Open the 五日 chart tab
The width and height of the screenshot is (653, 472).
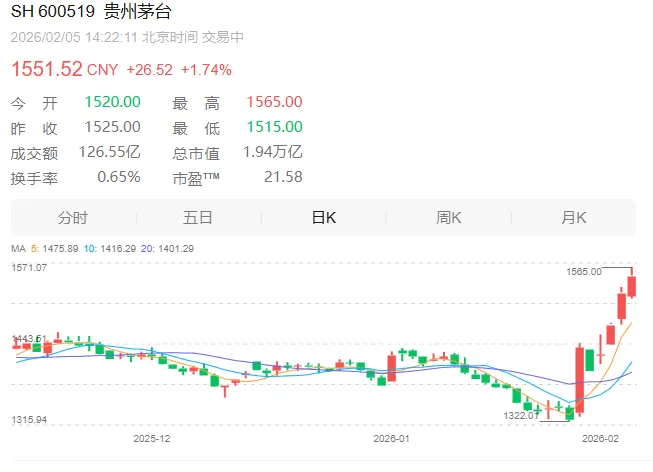[198, 217]
